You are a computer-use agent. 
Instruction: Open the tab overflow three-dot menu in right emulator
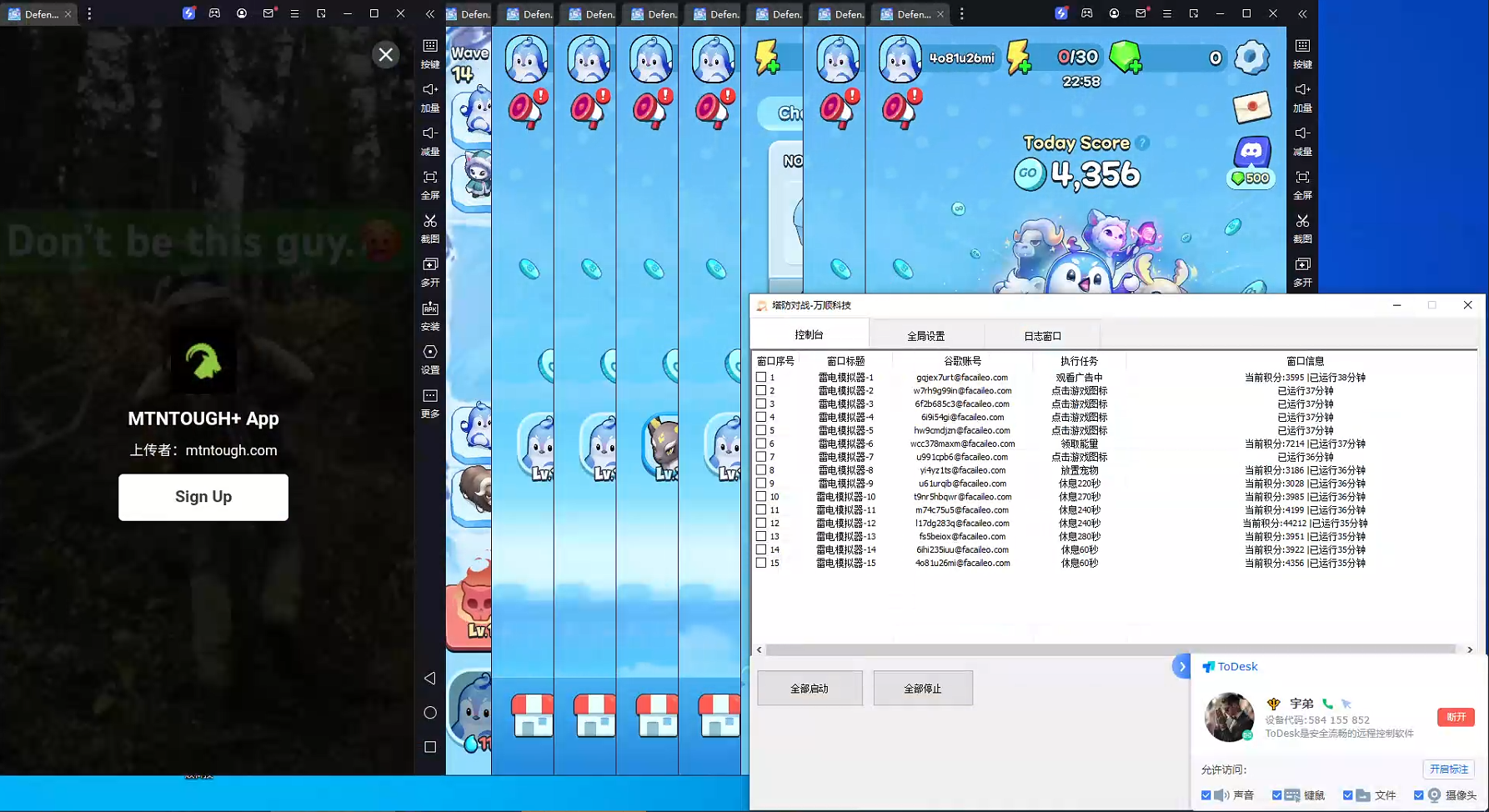962,14
